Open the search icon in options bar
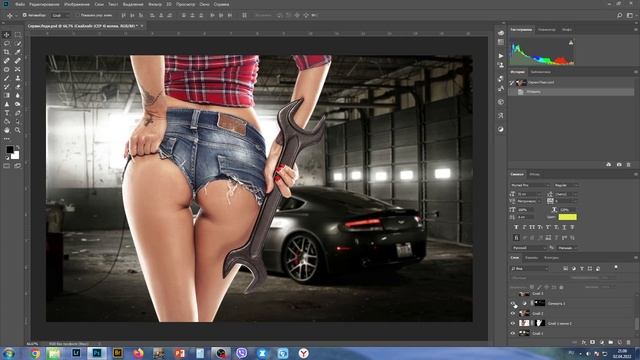This screenshot has width=640, height=360. point(620,15)
